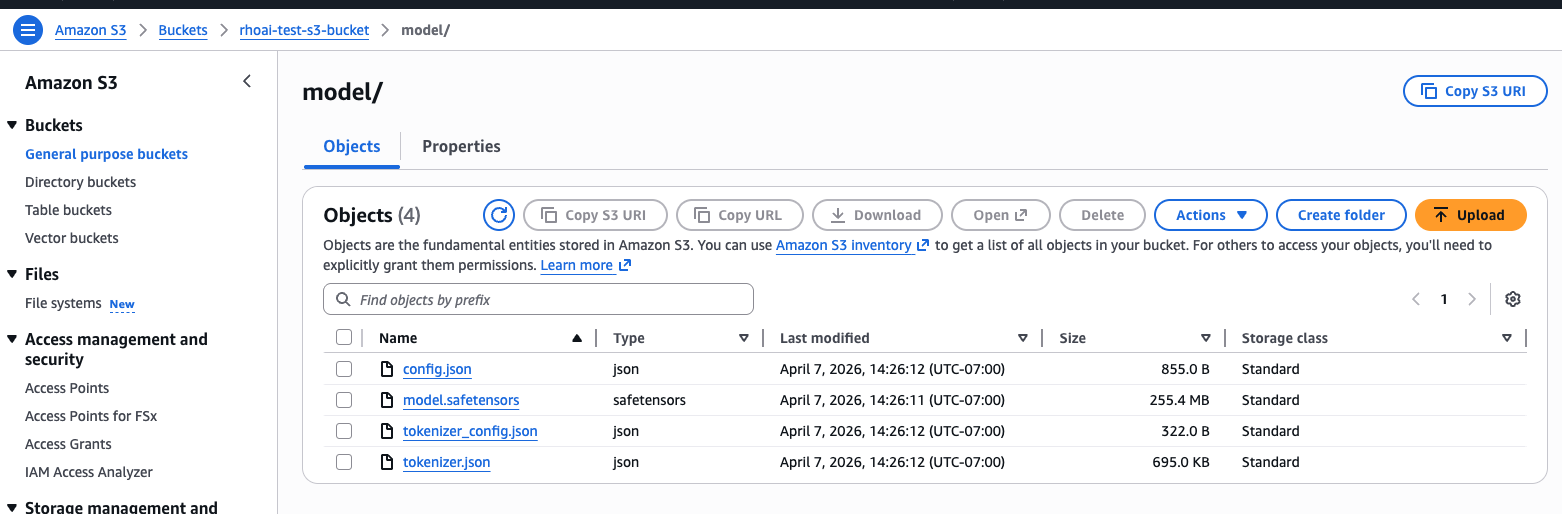Click the tokenizer_config.json file icon
This screenshot has height=514, width=1562.
tap(387, 431)
